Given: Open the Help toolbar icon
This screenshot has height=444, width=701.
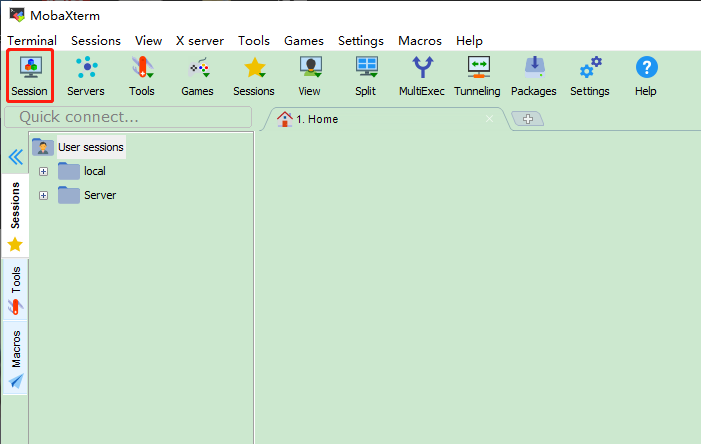Looking at the screenshot, I should 646,75.
